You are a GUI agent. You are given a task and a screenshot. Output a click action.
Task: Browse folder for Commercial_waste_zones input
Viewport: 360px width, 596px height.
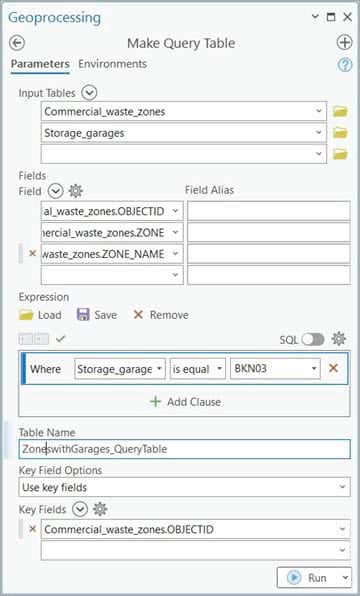point(340,111)
